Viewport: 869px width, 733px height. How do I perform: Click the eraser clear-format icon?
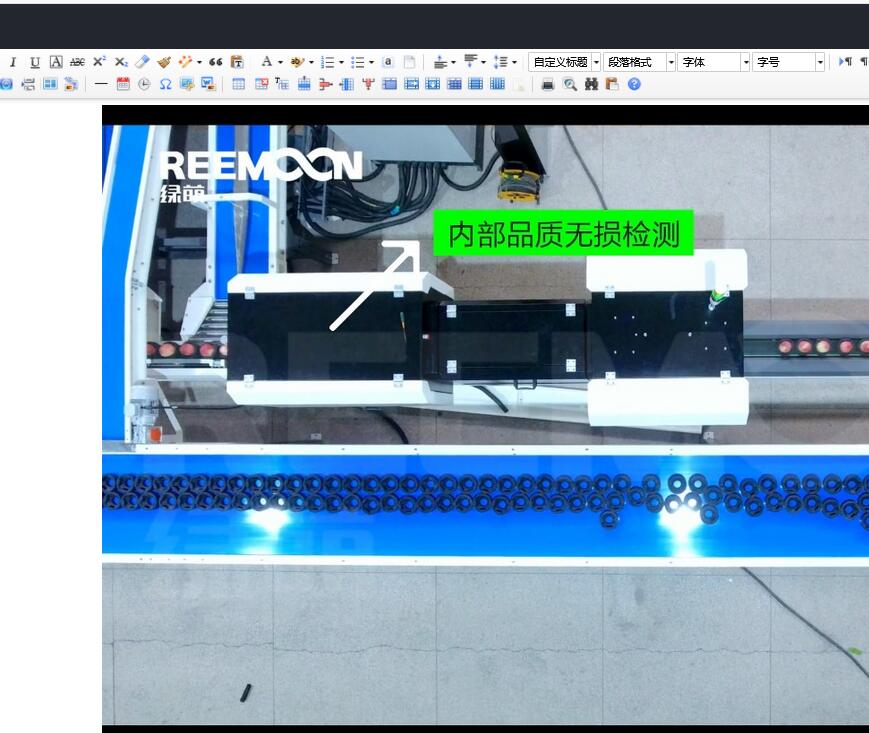(142, 62)
